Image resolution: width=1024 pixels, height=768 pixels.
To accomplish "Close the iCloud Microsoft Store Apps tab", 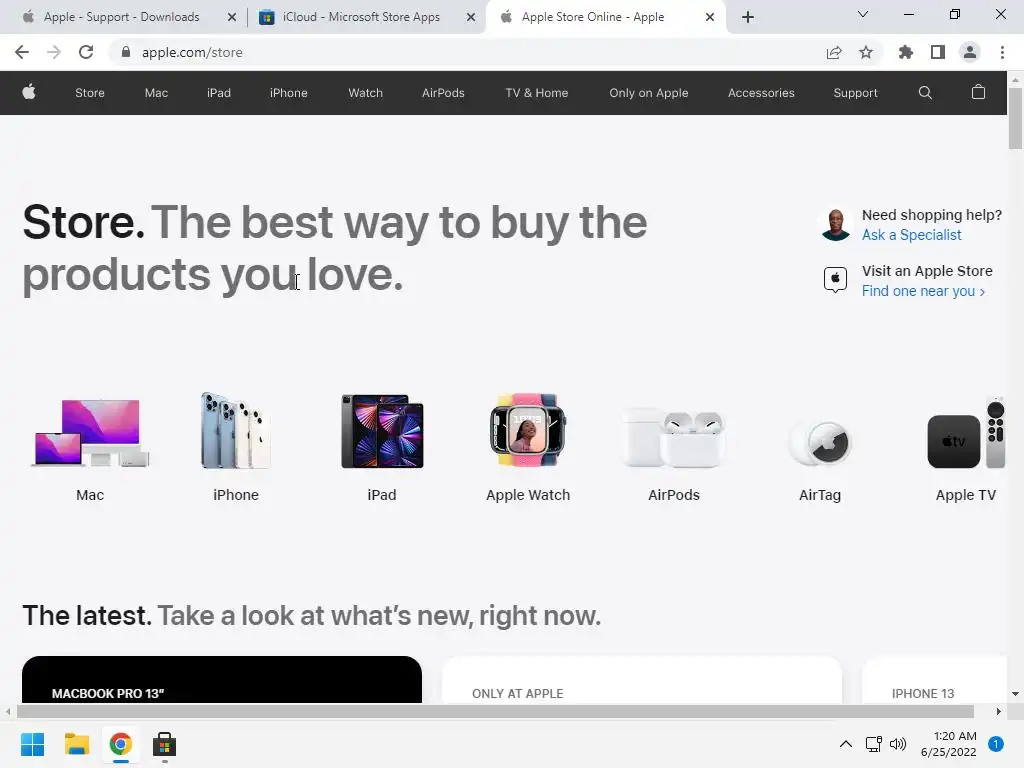I will tap(470, 17).
